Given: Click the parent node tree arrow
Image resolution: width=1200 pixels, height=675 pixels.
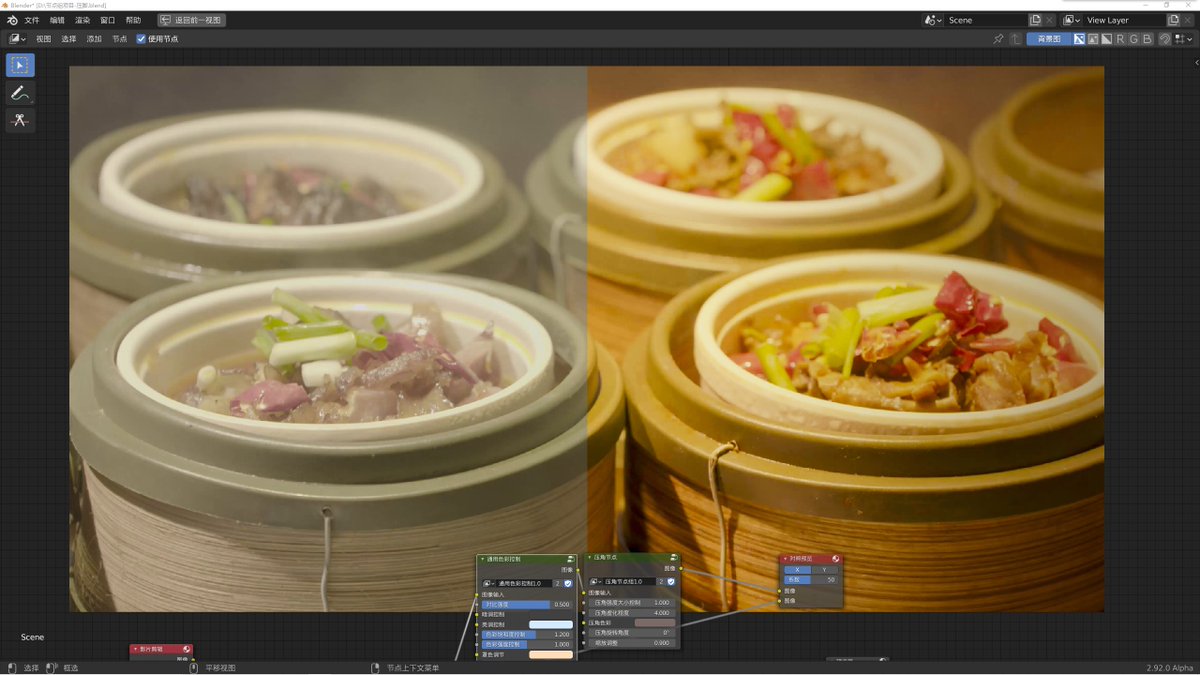Looking at the screenshot, I should tap(1016, 39).
